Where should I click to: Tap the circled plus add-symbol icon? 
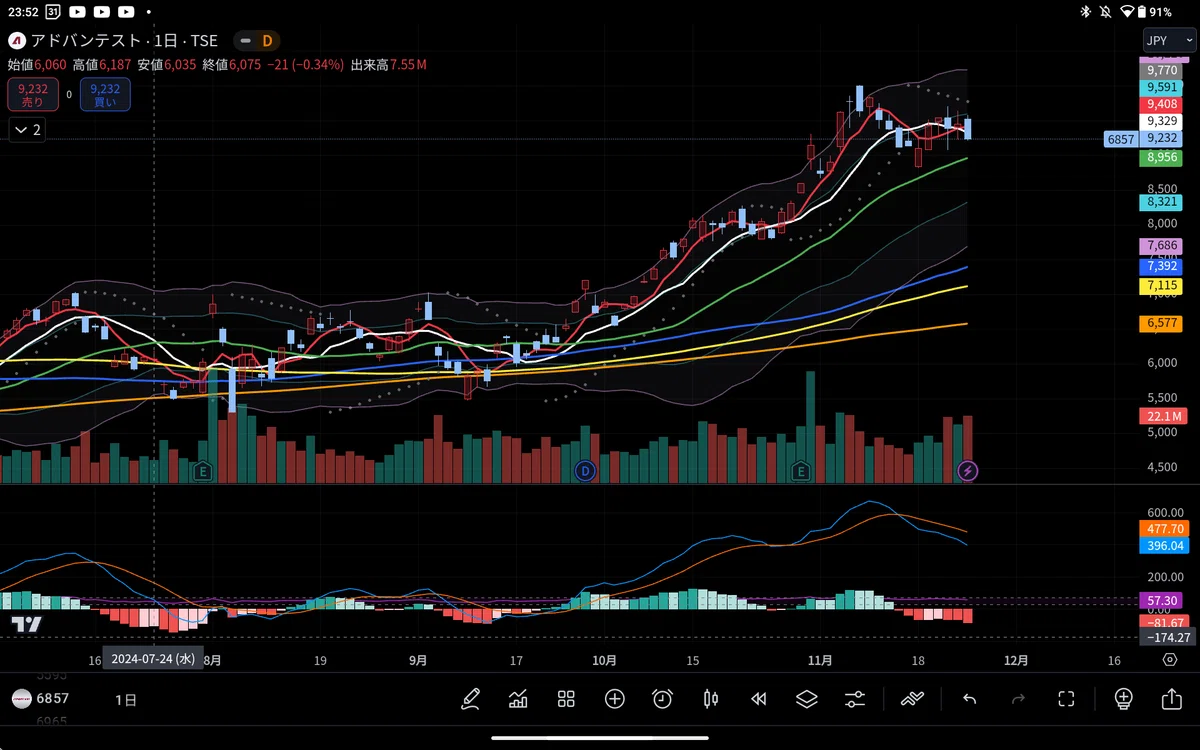pos(614,699)
